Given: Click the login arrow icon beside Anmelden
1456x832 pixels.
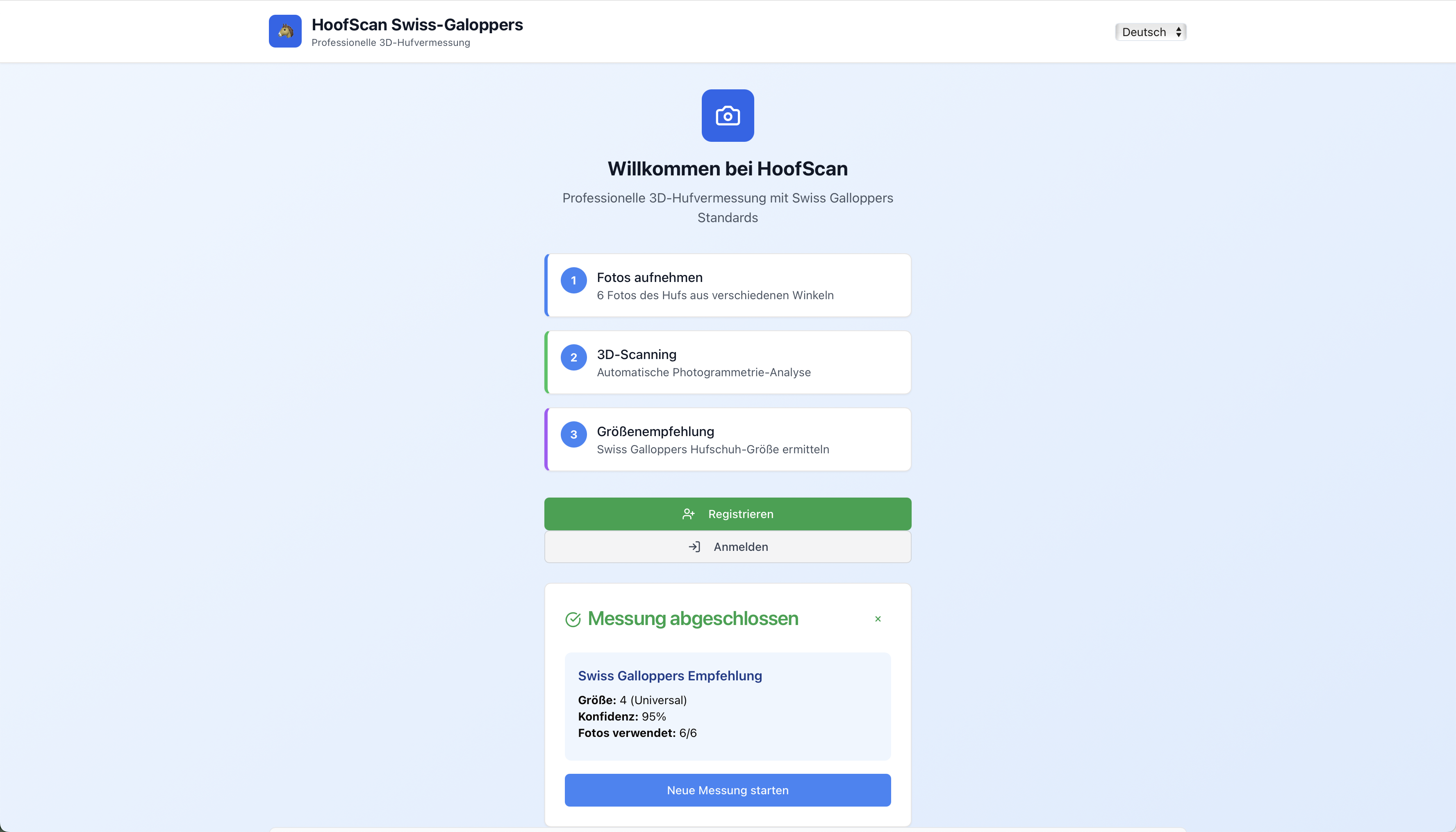Looking at the screenshot, I should coord(694,547).
